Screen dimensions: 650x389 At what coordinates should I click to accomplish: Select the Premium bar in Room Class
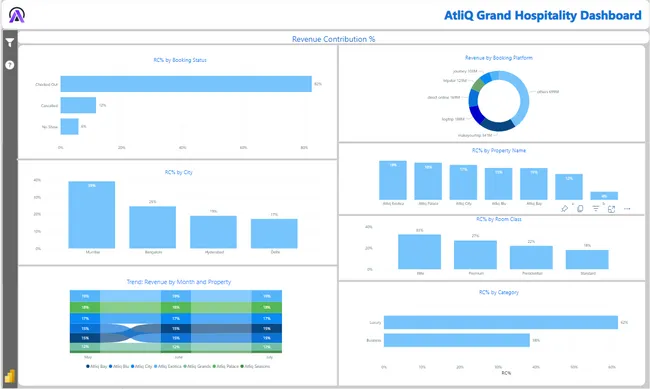tap(475, 255)
